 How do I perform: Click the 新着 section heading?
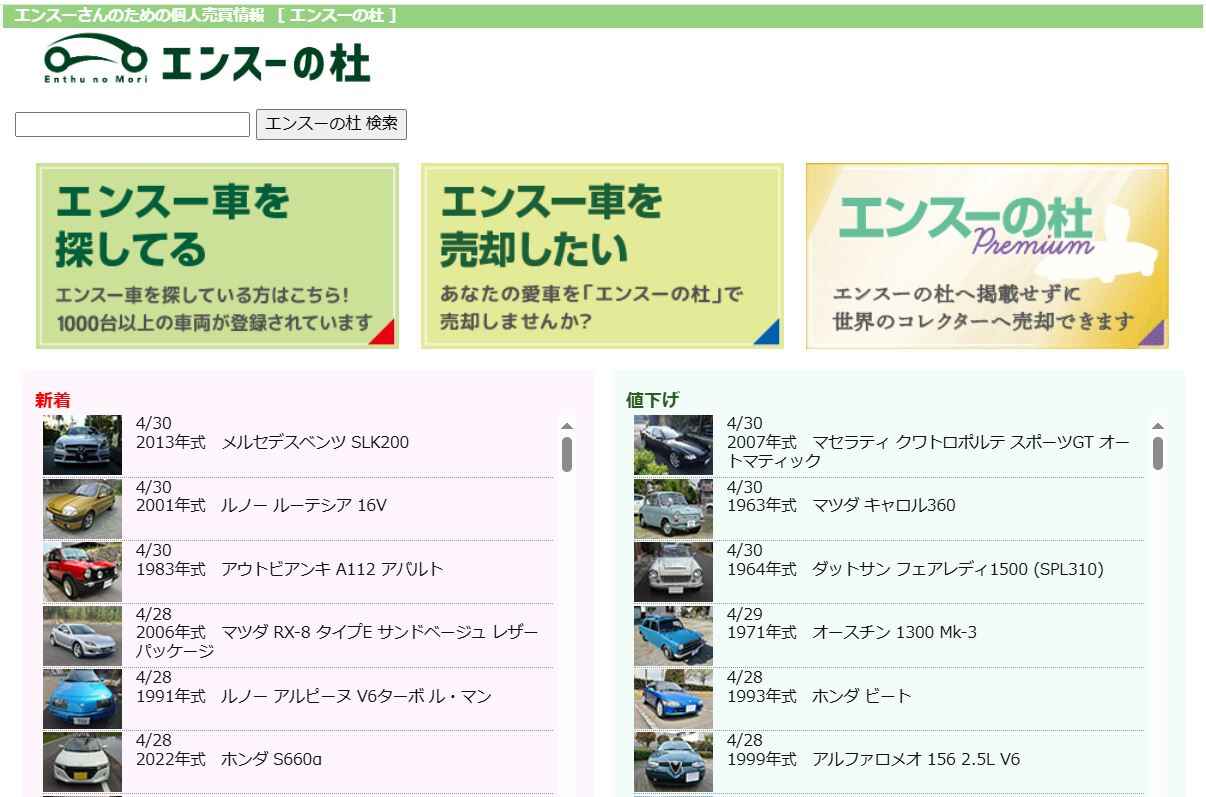[53, 400]
